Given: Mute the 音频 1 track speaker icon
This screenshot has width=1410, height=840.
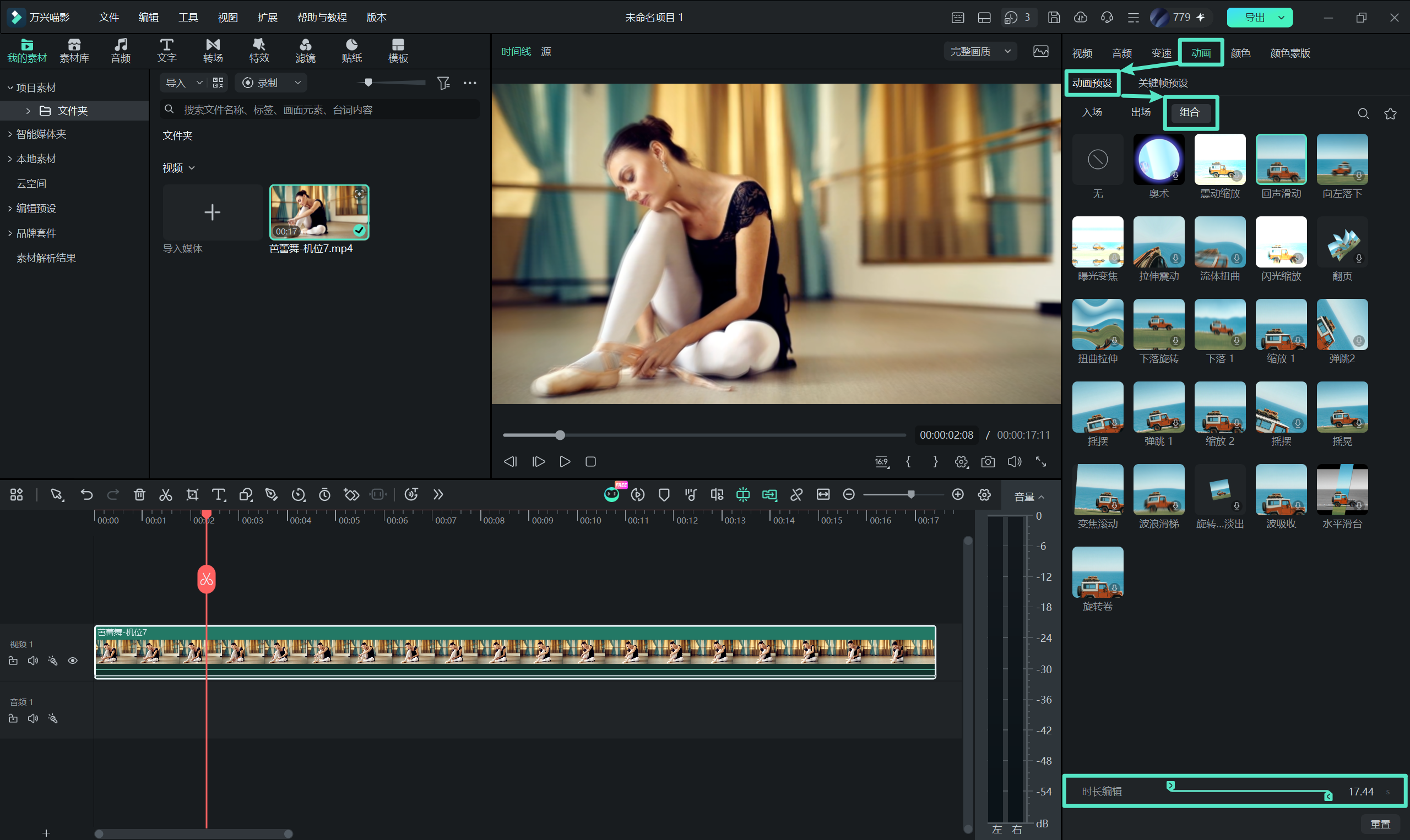Looking at the screenshot, I should coord(33,718).
